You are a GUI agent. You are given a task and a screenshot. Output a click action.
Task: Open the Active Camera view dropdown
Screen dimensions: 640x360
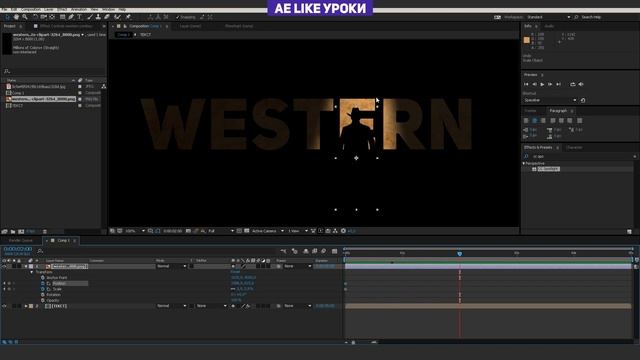click(x=267, y=231)
